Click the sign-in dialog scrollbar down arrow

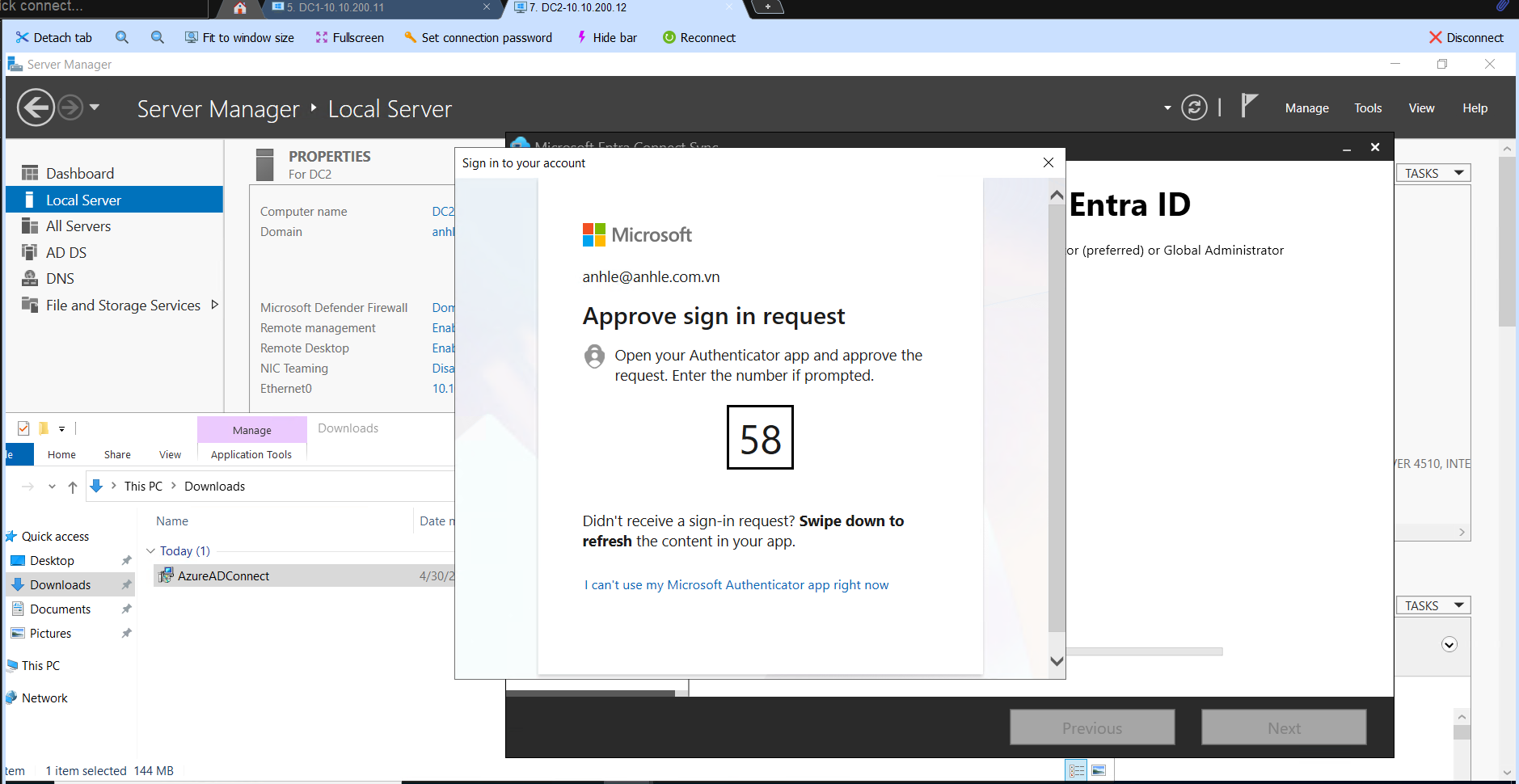point(1057,661)
